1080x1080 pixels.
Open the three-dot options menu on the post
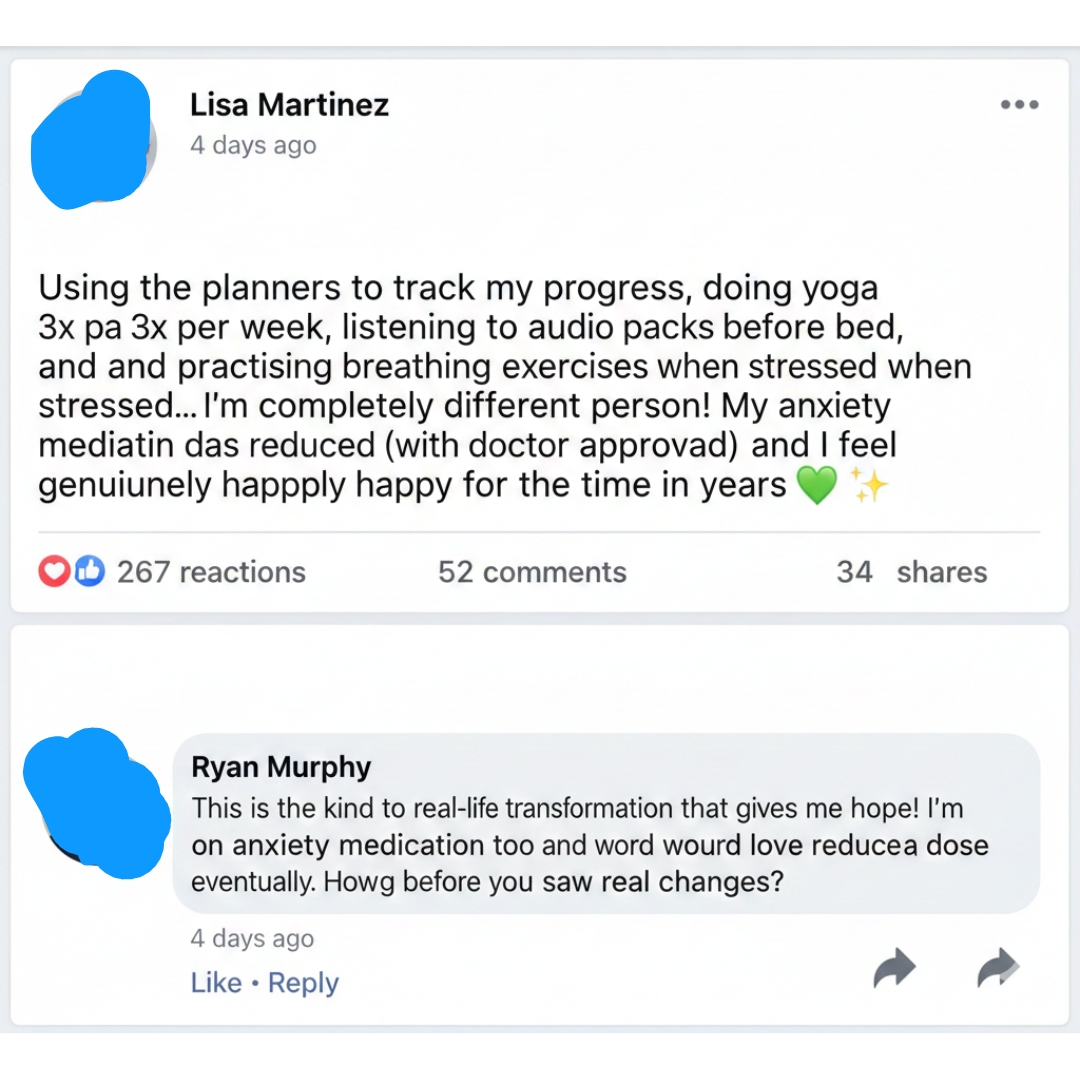[1020, 104]
